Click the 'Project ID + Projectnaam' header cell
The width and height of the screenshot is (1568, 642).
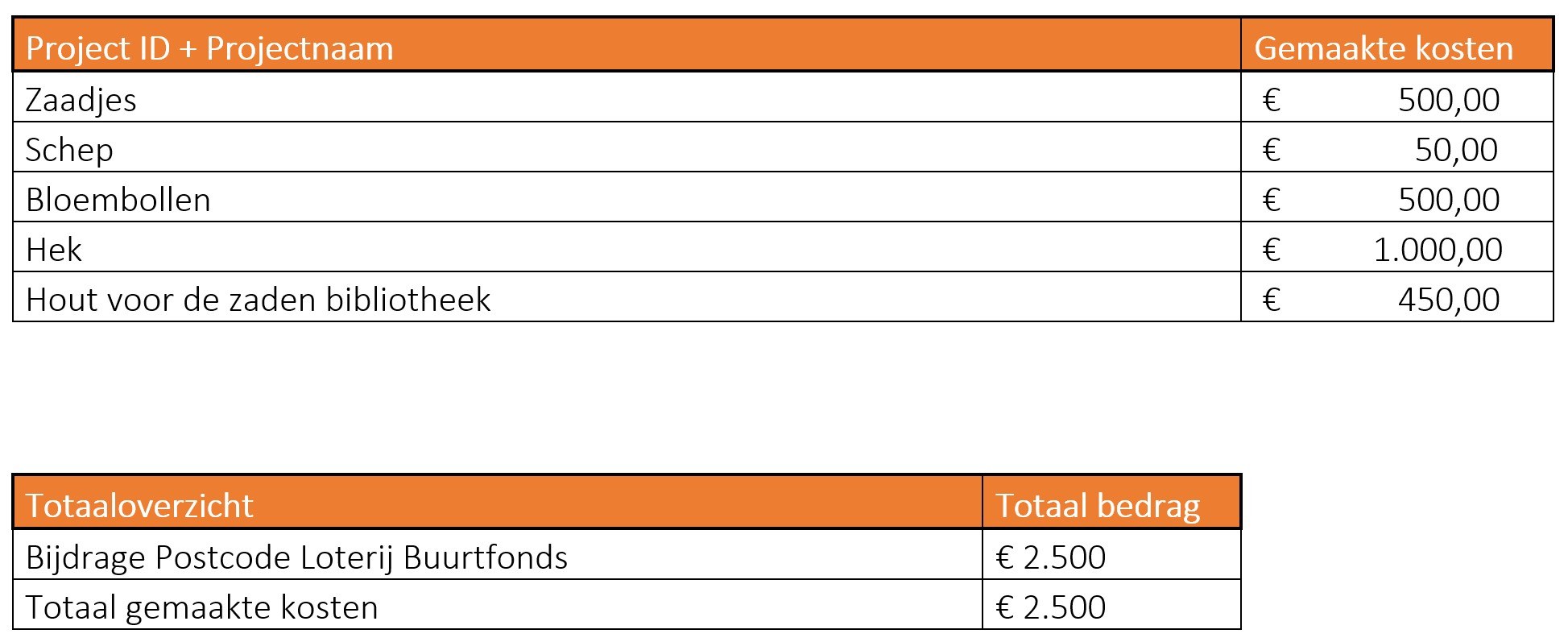[209, 48]
